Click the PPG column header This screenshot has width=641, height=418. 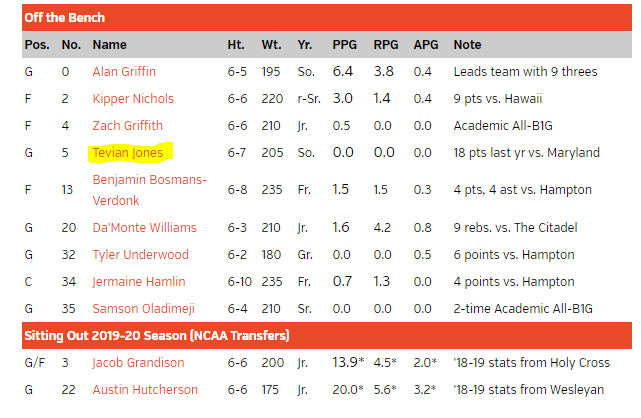point(343,45)
